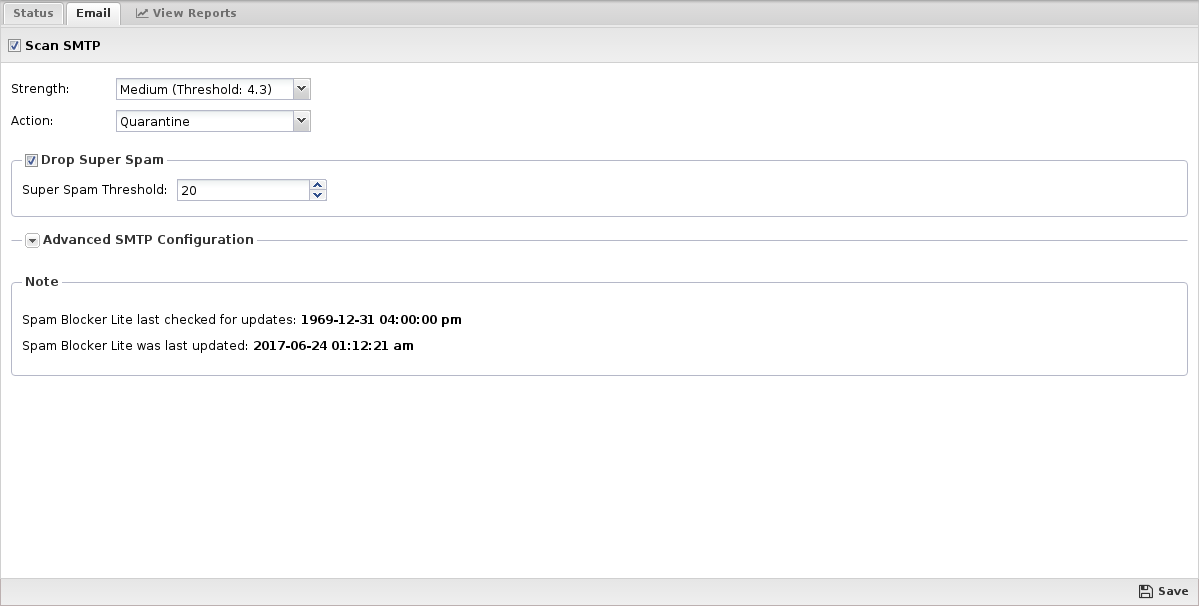The image size is (1199, 606).
Task: Click the Save floppy disk icon
Action: (x=1145, y=591)
